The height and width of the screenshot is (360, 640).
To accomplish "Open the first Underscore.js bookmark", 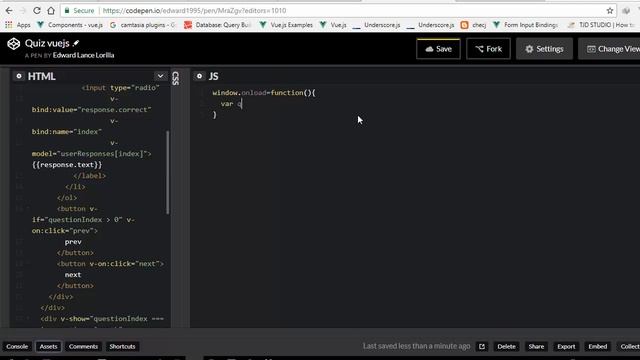I will [x=376, y=25].
